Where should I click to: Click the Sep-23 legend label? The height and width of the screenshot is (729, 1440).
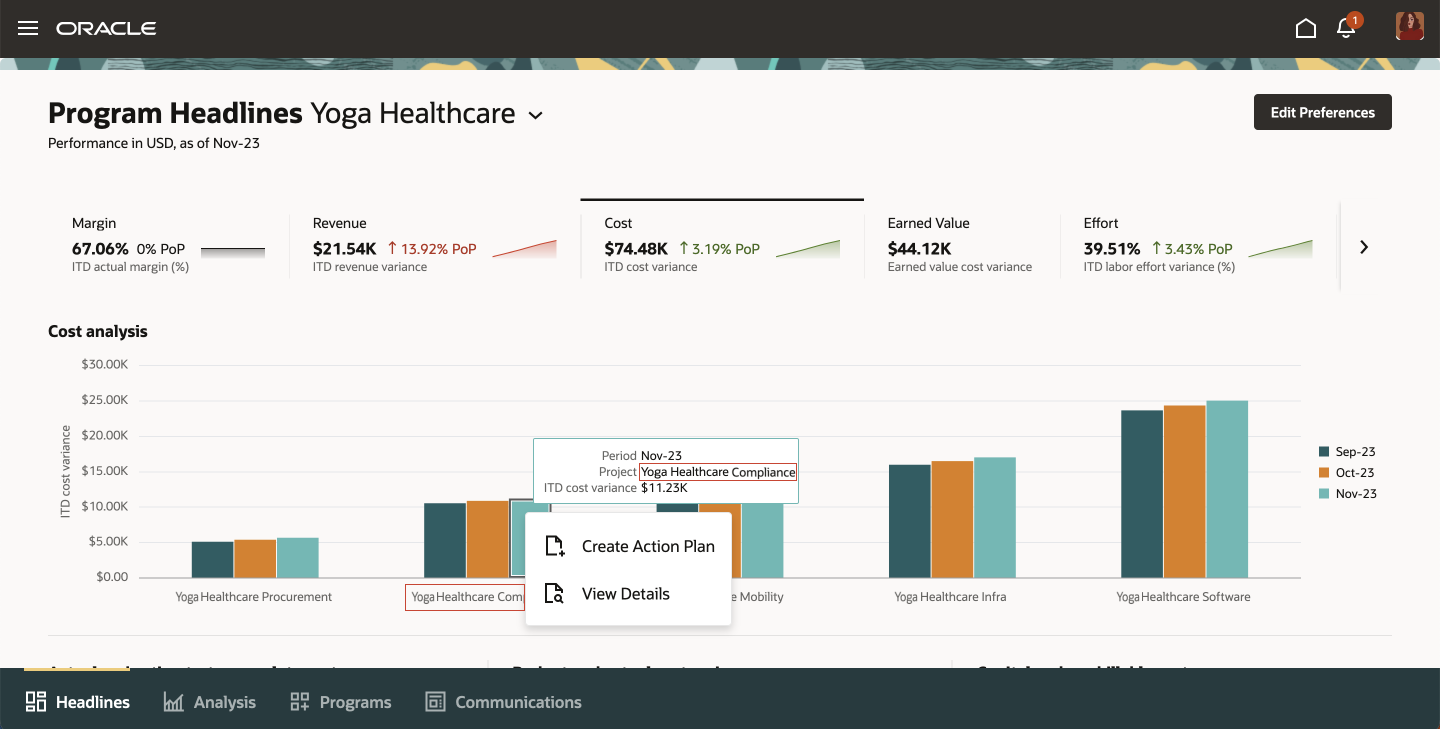(x=1355, y=452)
